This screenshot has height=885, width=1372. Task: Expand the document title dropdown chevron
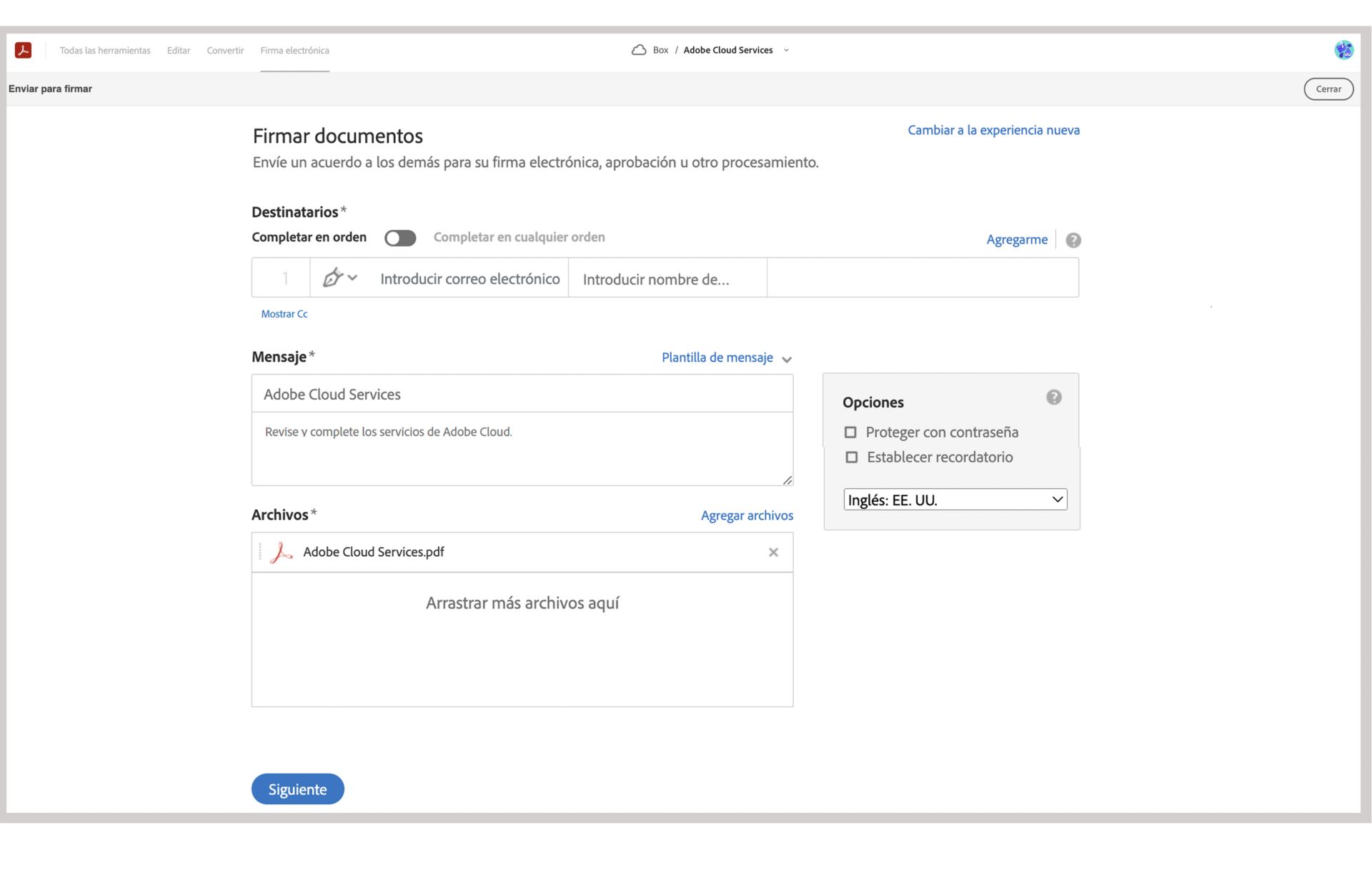click(786, 51)
